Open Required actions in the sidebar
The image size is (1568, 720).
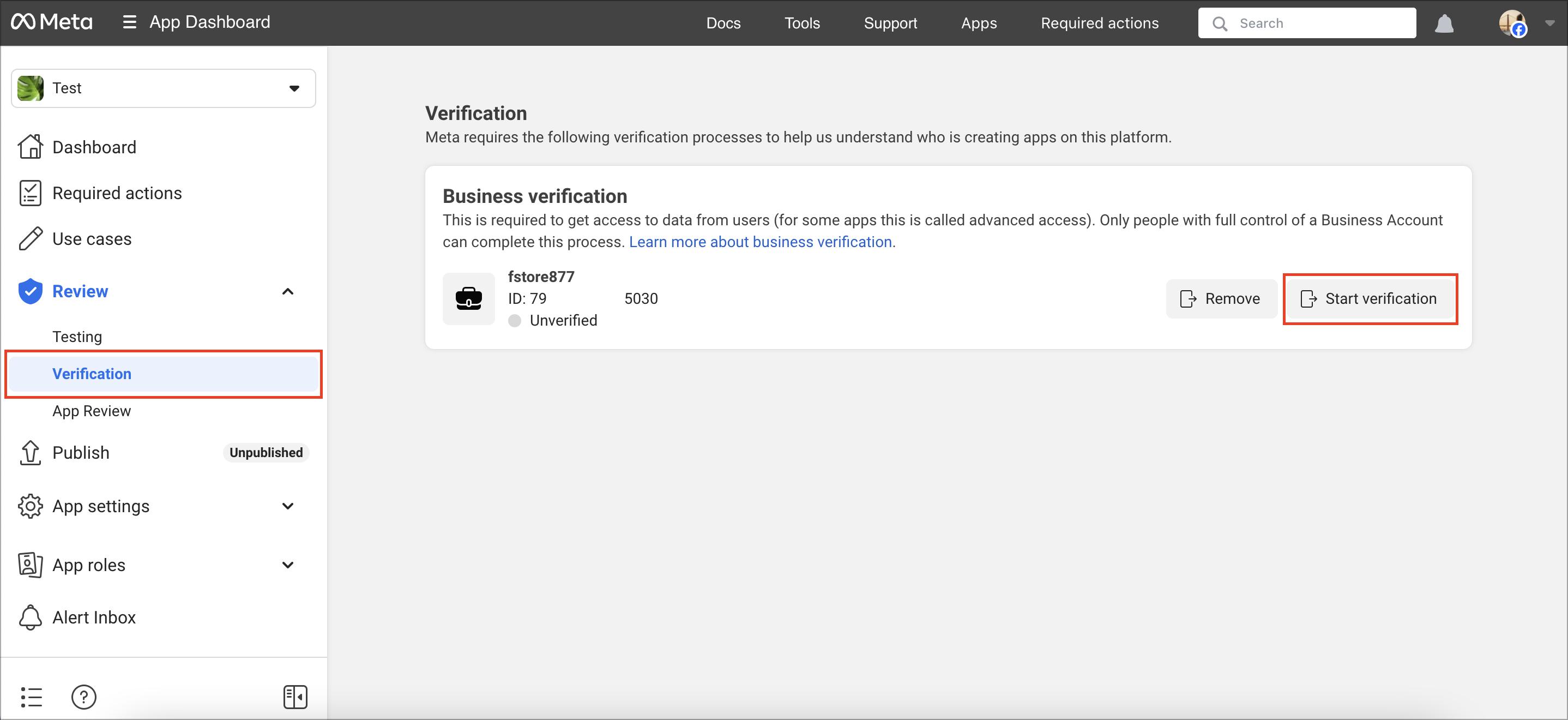click(117, 193)
